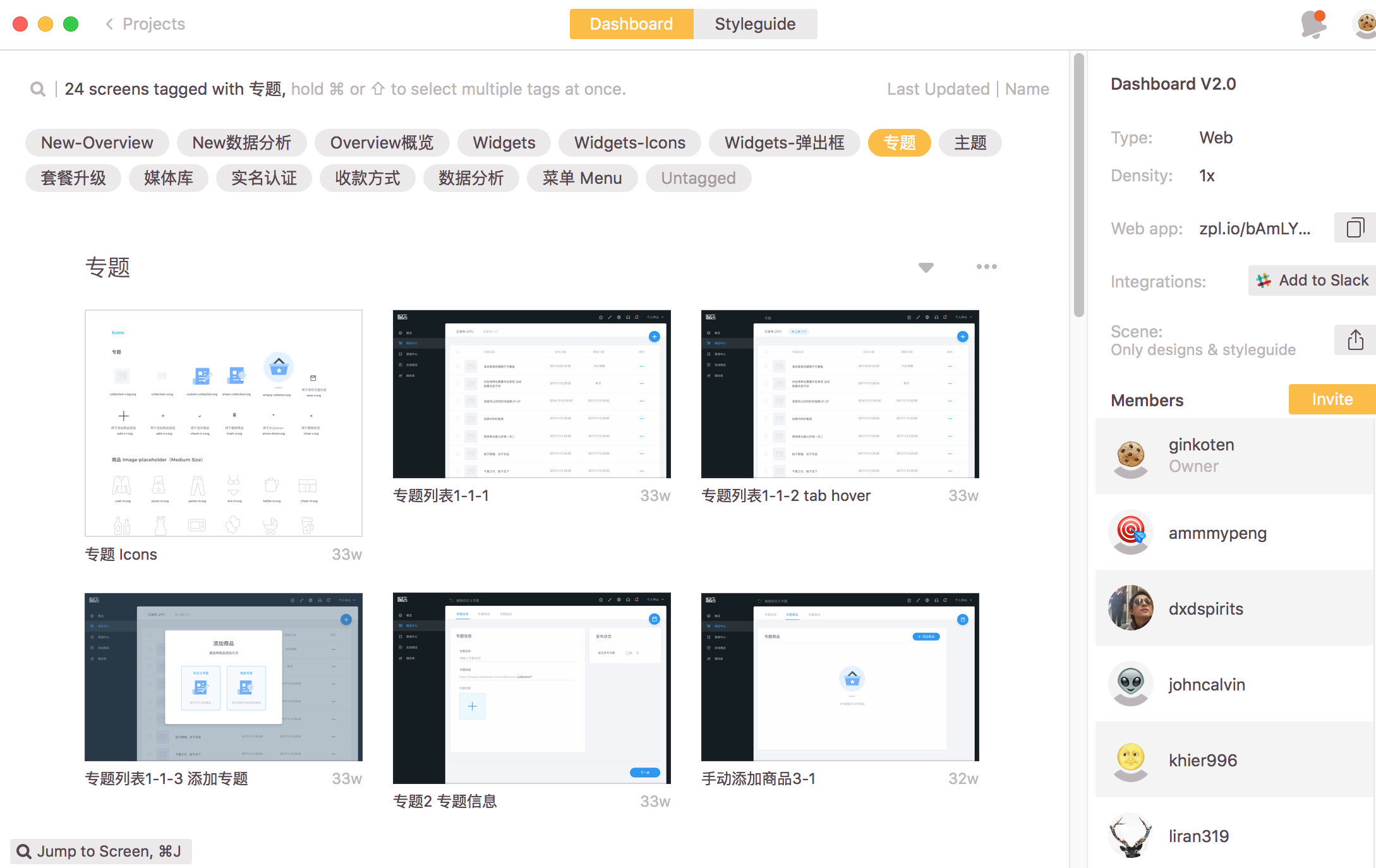
Task: Toggle the Untagged filter pill
Action: (698, 178)
